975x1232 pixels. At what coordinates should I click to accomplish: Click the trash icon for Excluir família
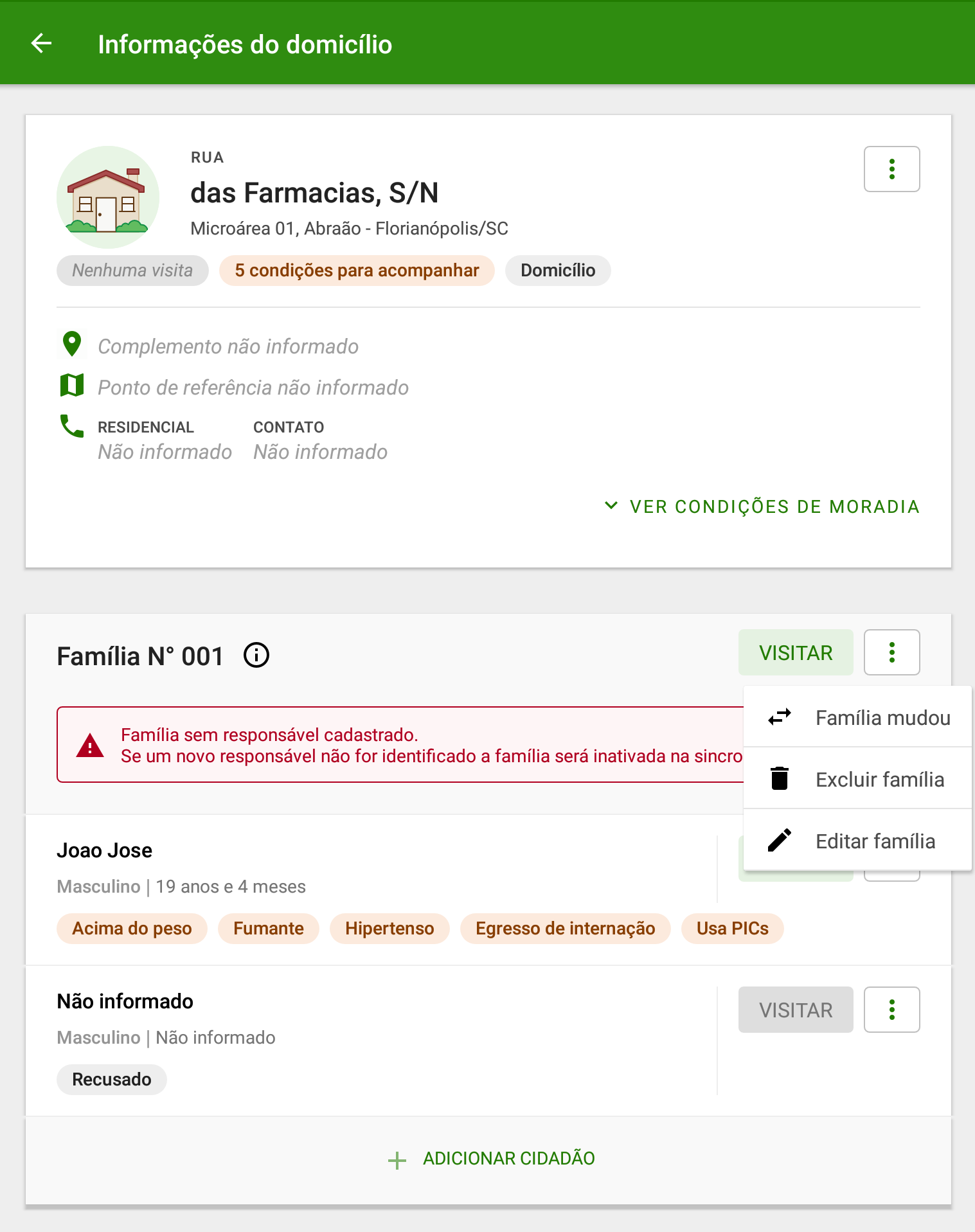(x=780, y=778)
